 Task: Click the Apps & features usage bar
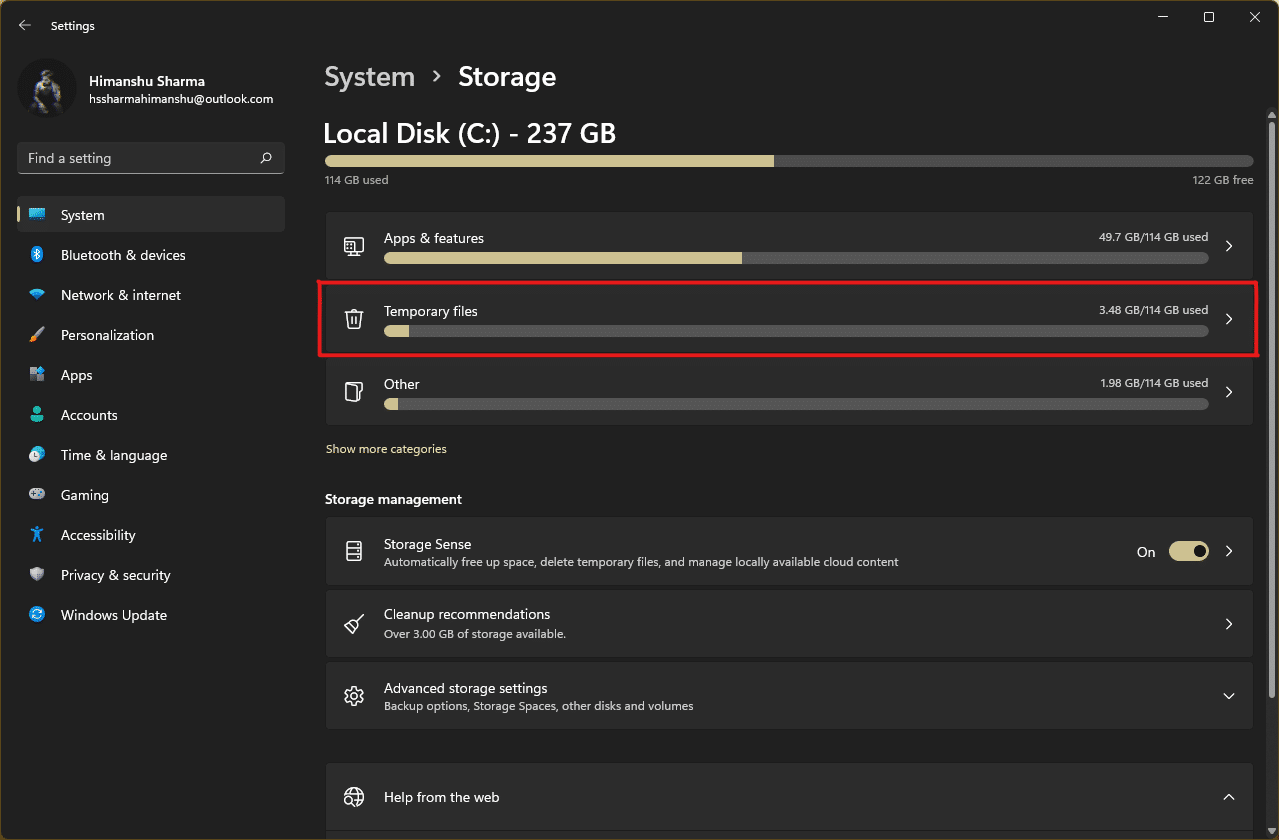pyautogui.click(x=796, y=258)
